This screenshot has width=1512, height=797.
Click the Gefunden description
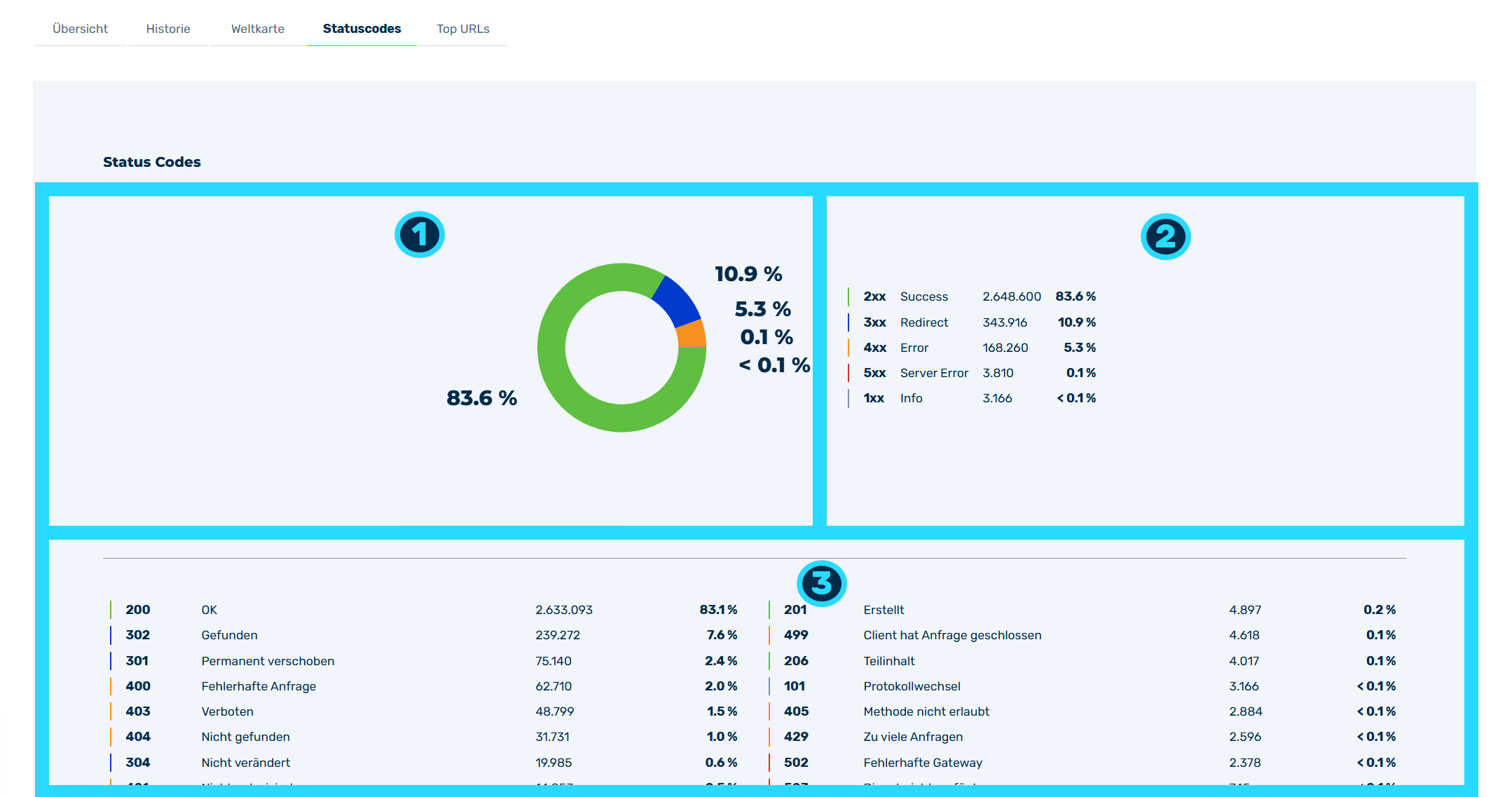pos(229,635)
